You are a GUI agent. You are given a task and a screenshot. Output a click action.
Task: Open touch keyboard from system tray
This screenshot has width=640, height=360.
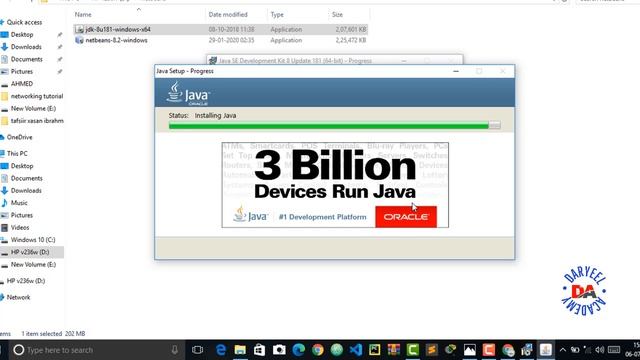tap(614, 350)
